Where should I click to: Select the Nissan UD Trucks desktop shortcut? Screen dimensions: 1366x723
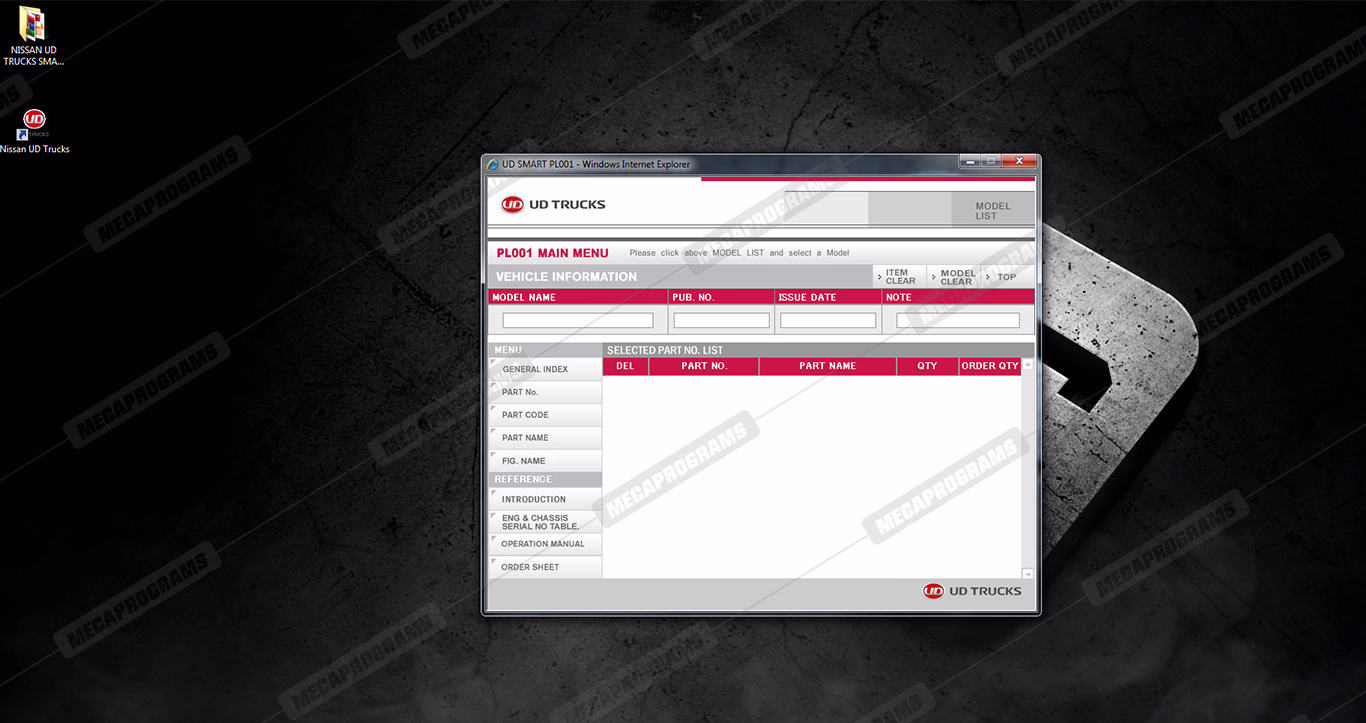click(35, 132)
